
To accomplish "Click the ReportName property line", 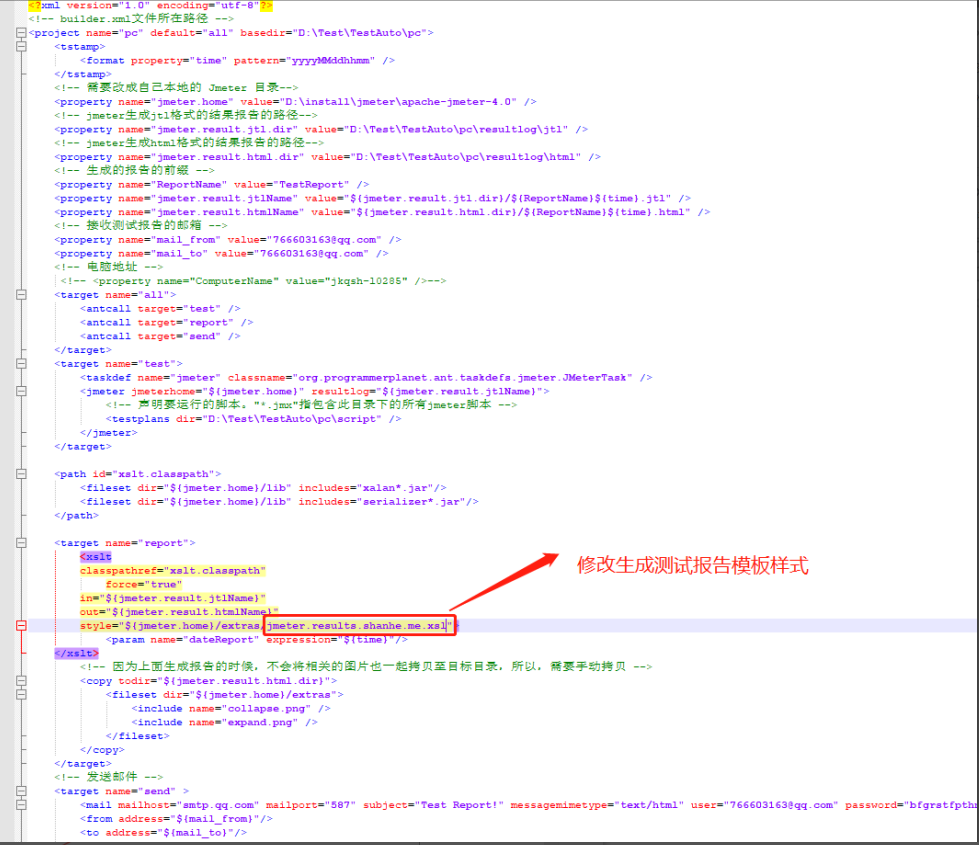I will (x=212, y=185).
